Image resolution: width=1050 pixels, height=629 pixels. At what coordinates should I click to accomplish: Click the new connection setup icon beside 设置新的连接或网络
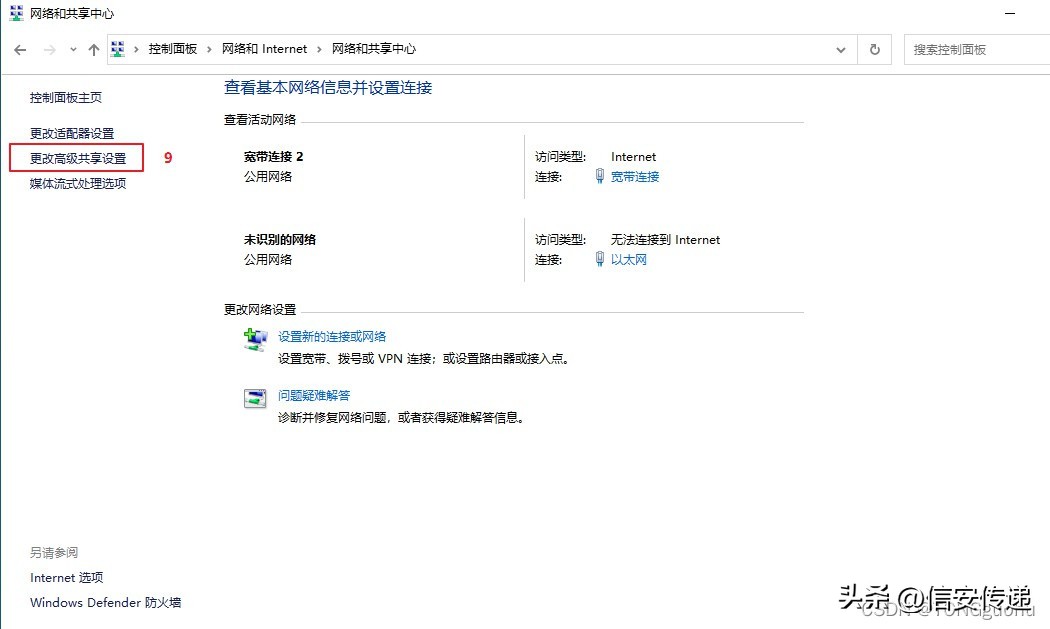click(x=255, y=339)
